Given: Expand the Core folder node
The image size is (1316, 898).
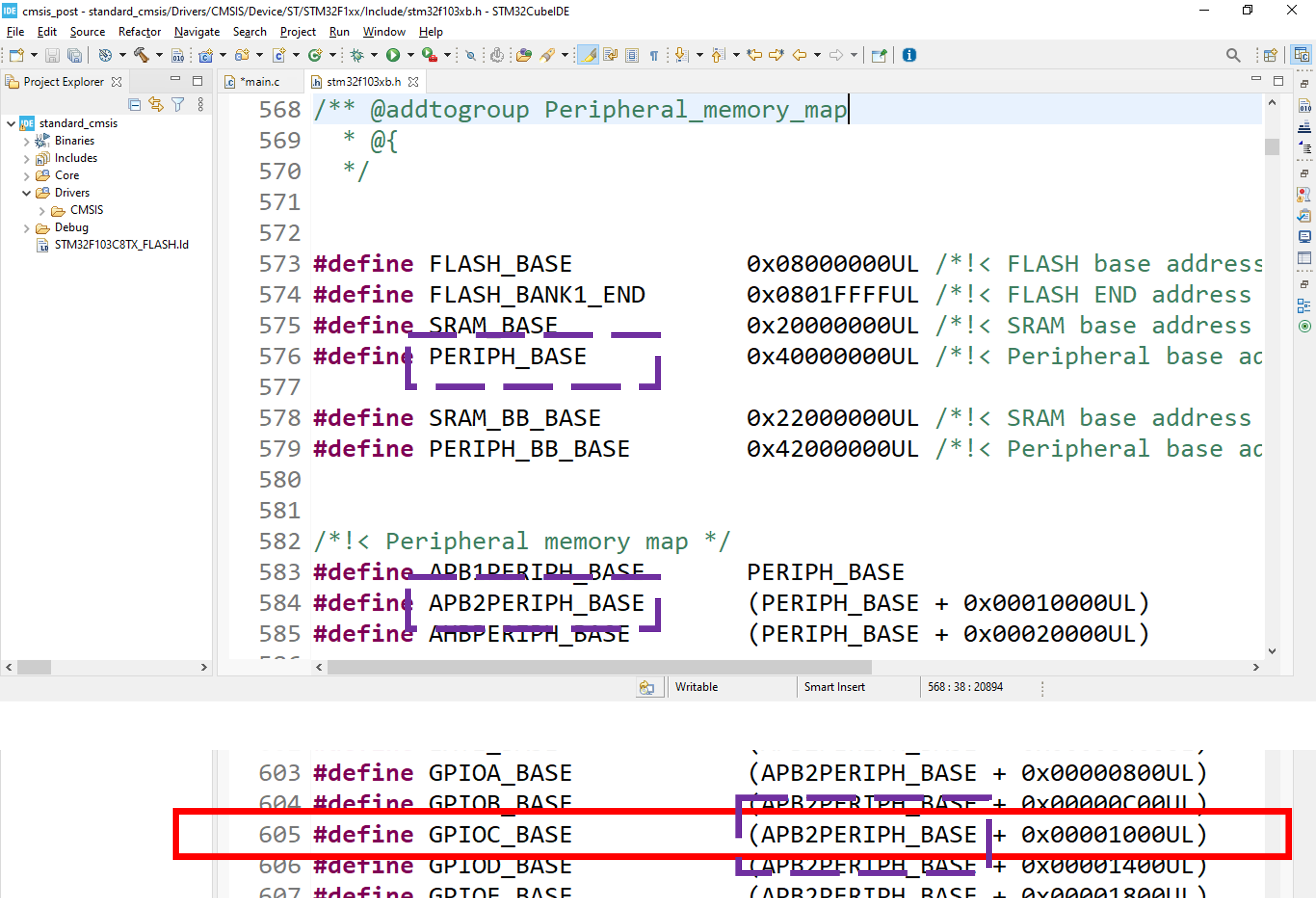Looking at the screenshot, I should [26, 176].
